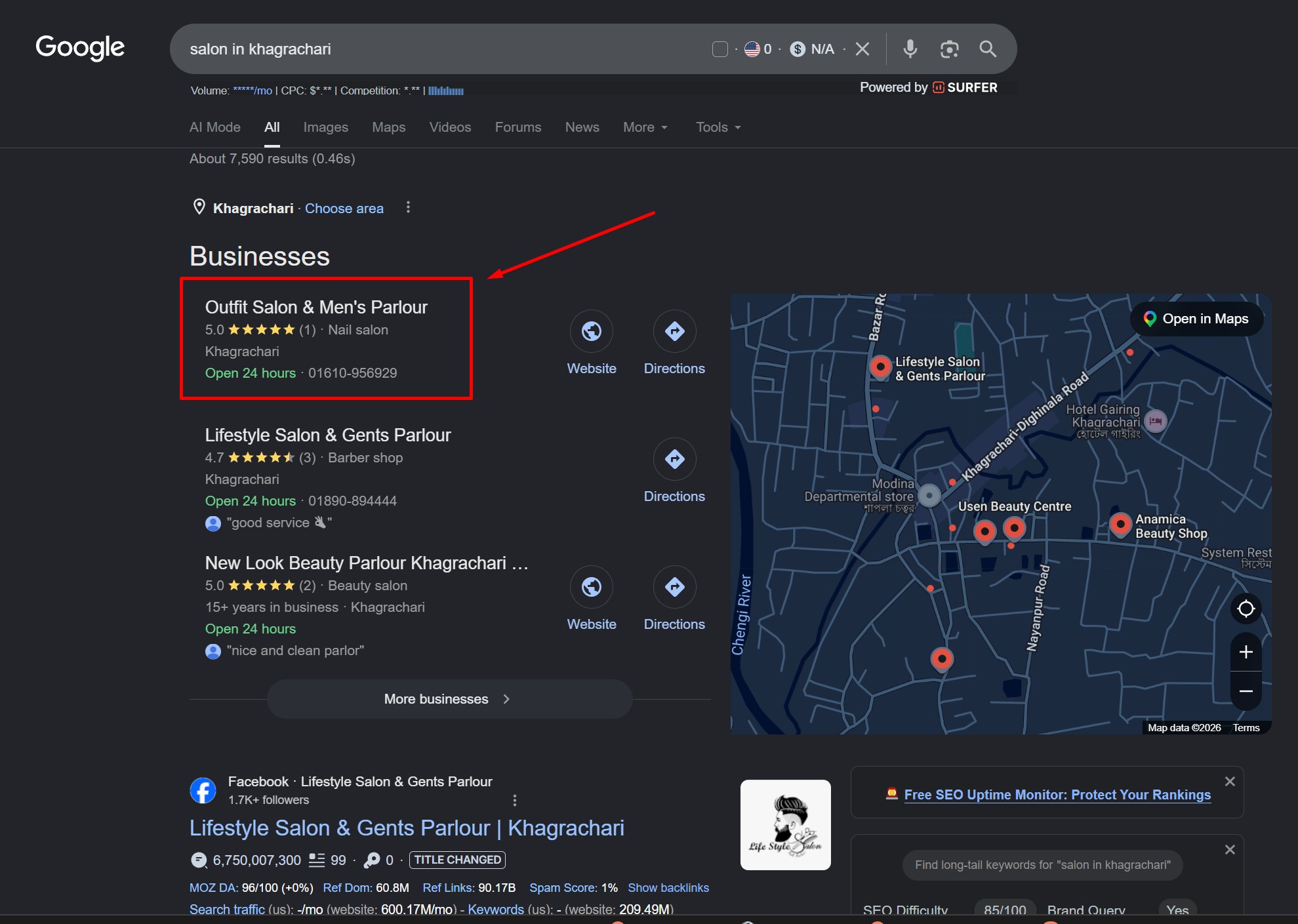Click Open in Maps button
Viewport: 1298px width, 924px height.
pos(1196,319)
